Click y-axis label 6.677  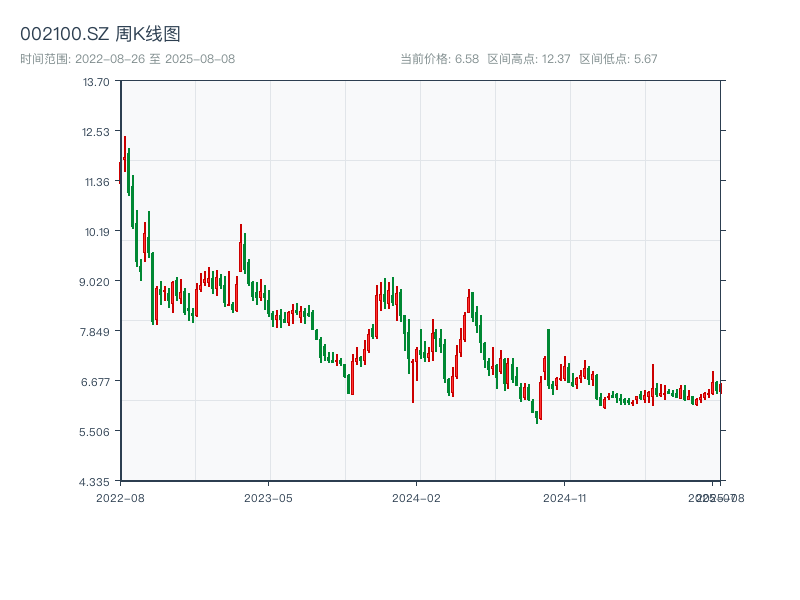coord(95,382)
